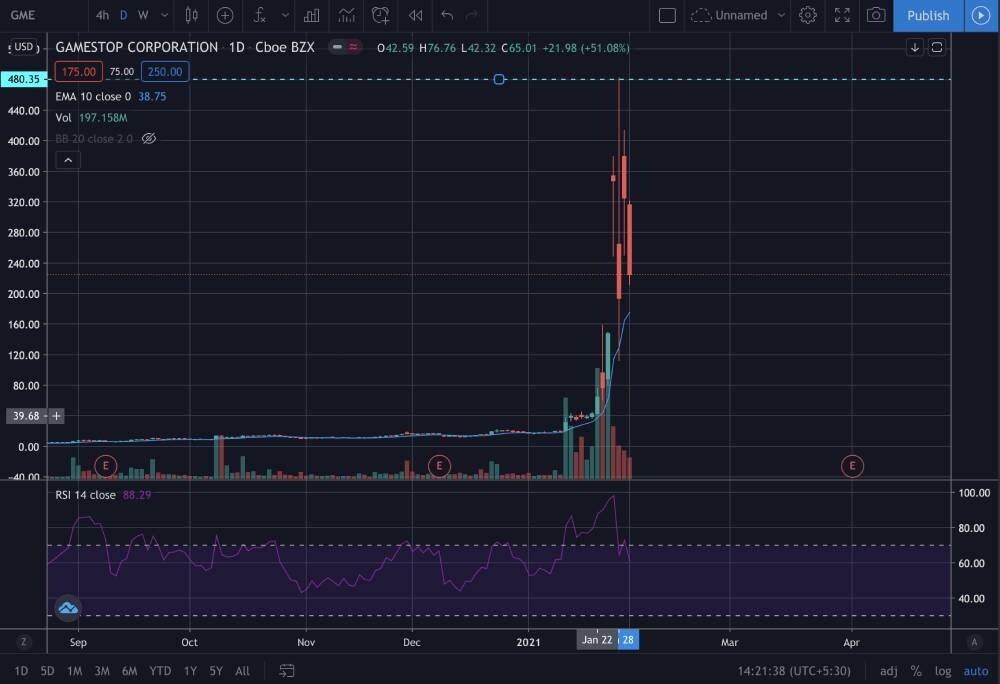
Task: Open the December earnings E marker
Action: coord(439,466)
